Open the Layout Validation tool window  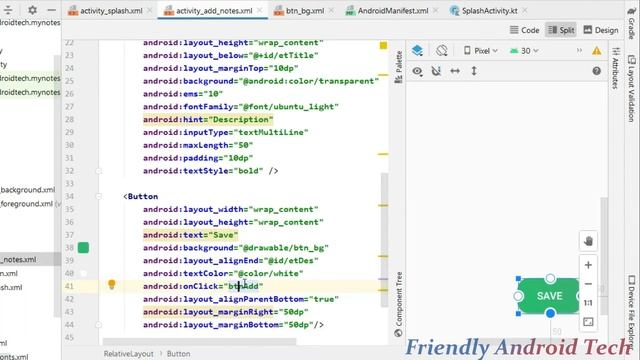tap(631, 89)
